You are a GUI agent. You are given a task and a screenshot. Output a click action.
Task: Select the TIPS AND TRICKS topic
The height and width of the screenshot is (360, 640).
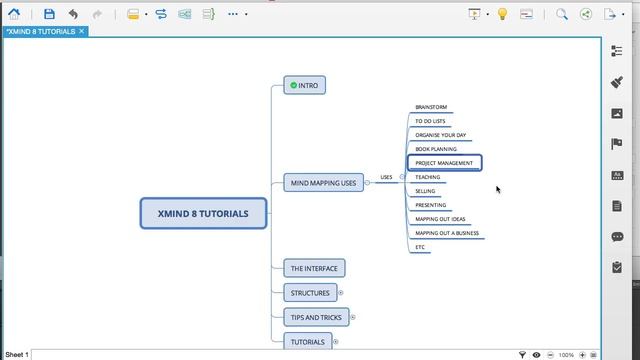[x=316, y=317]
